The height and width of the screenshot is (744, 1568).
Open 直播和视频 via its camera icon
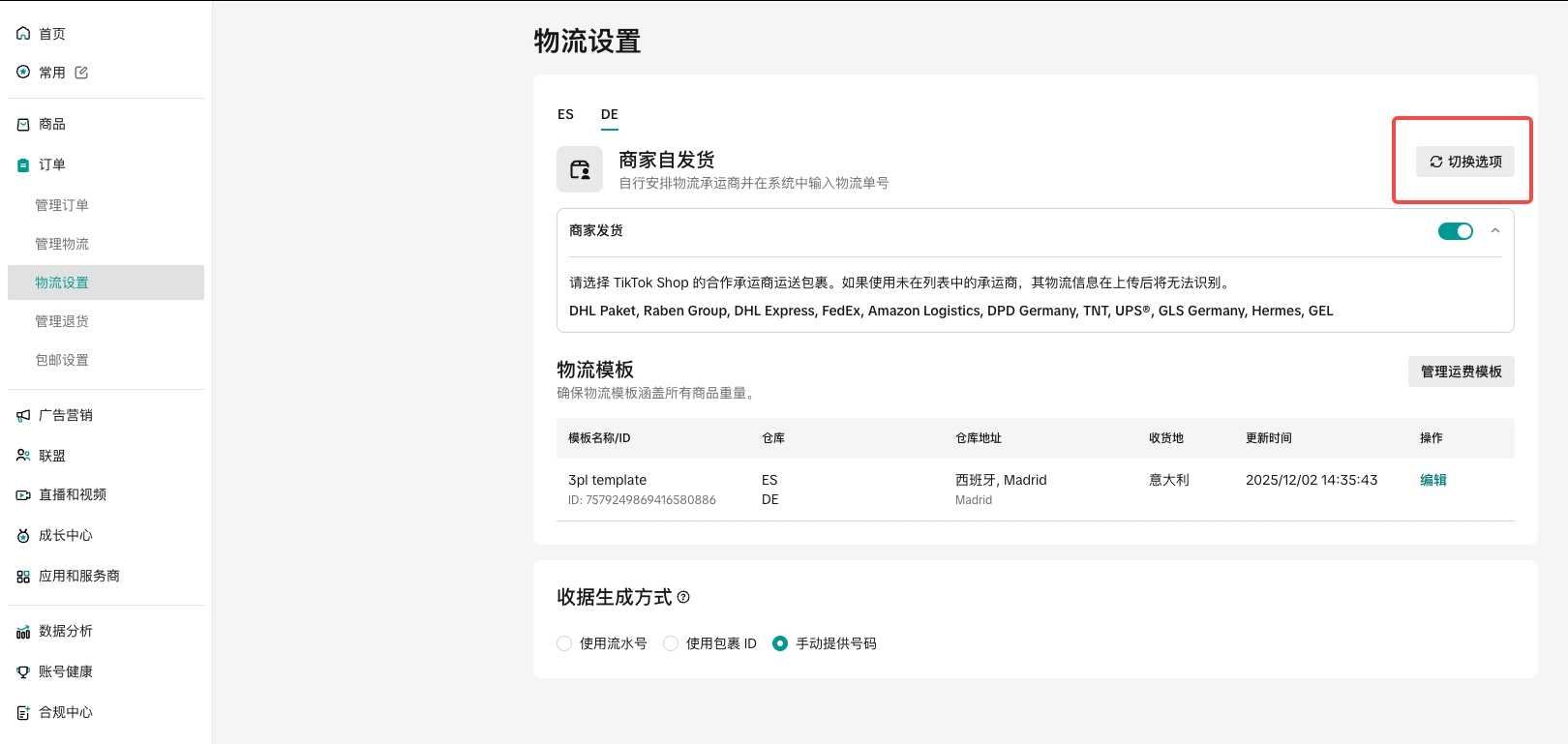(23, 495)
